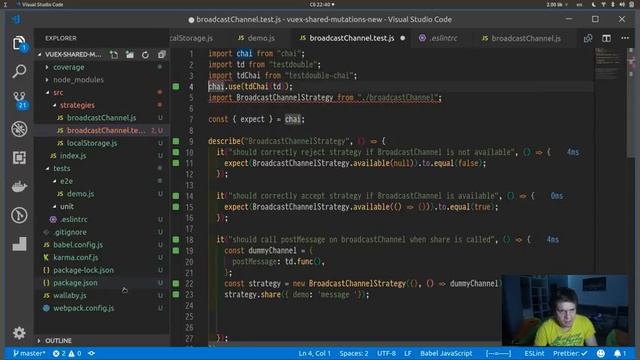The height and width of the screenshot is (360, 640).
Task: Click the clock in the top system bar
Action: tap(321, 4)
